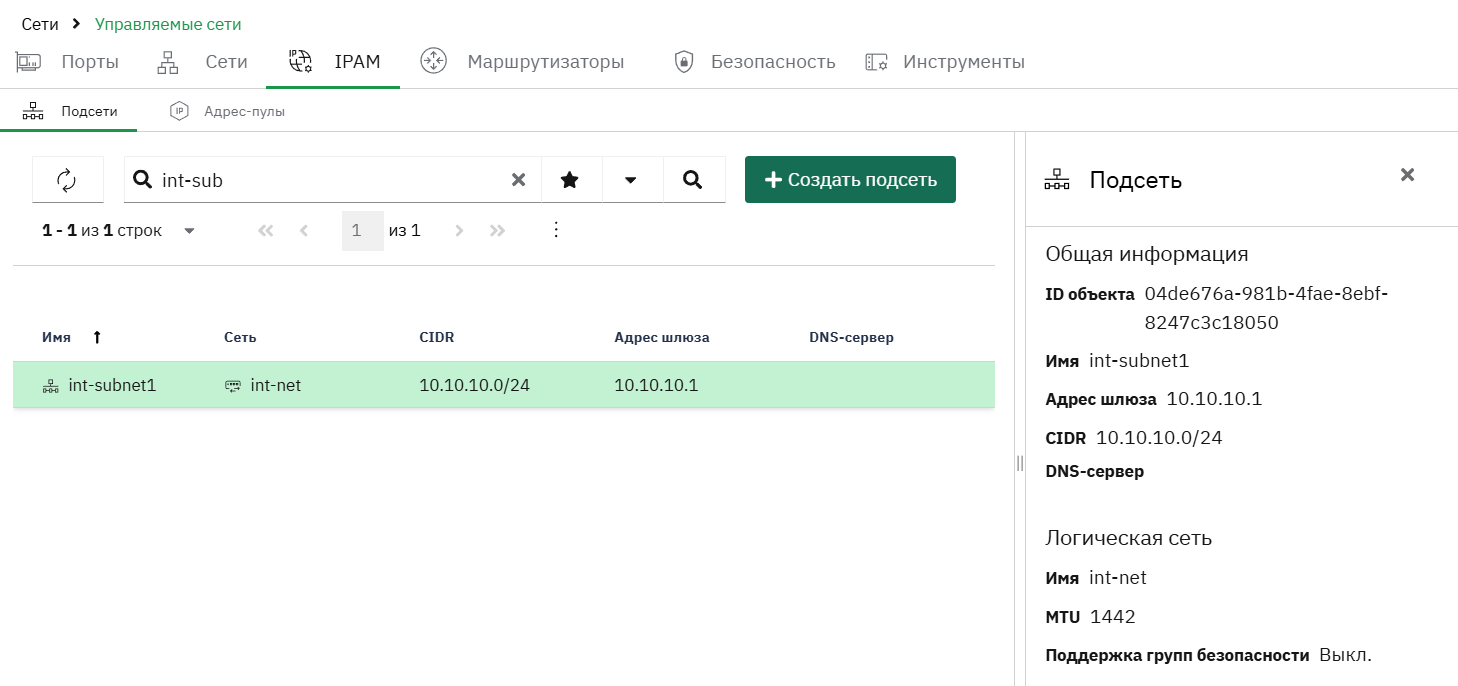Click the Создать подсеть button
Screen dimensions: 1458x686
(x=850, y=180)
